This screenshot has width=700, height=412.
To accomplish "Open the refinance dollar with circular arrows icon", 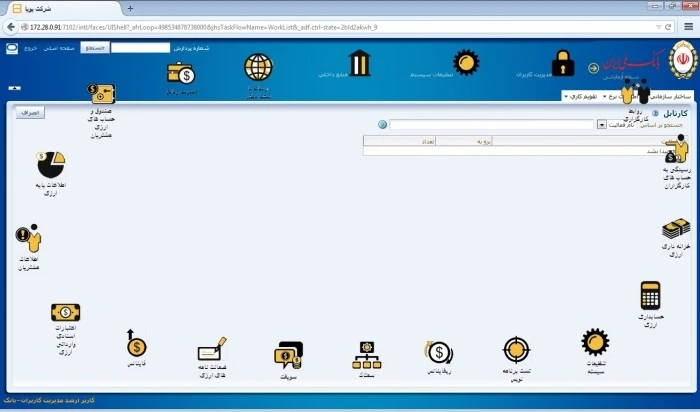I will point(439,352).
